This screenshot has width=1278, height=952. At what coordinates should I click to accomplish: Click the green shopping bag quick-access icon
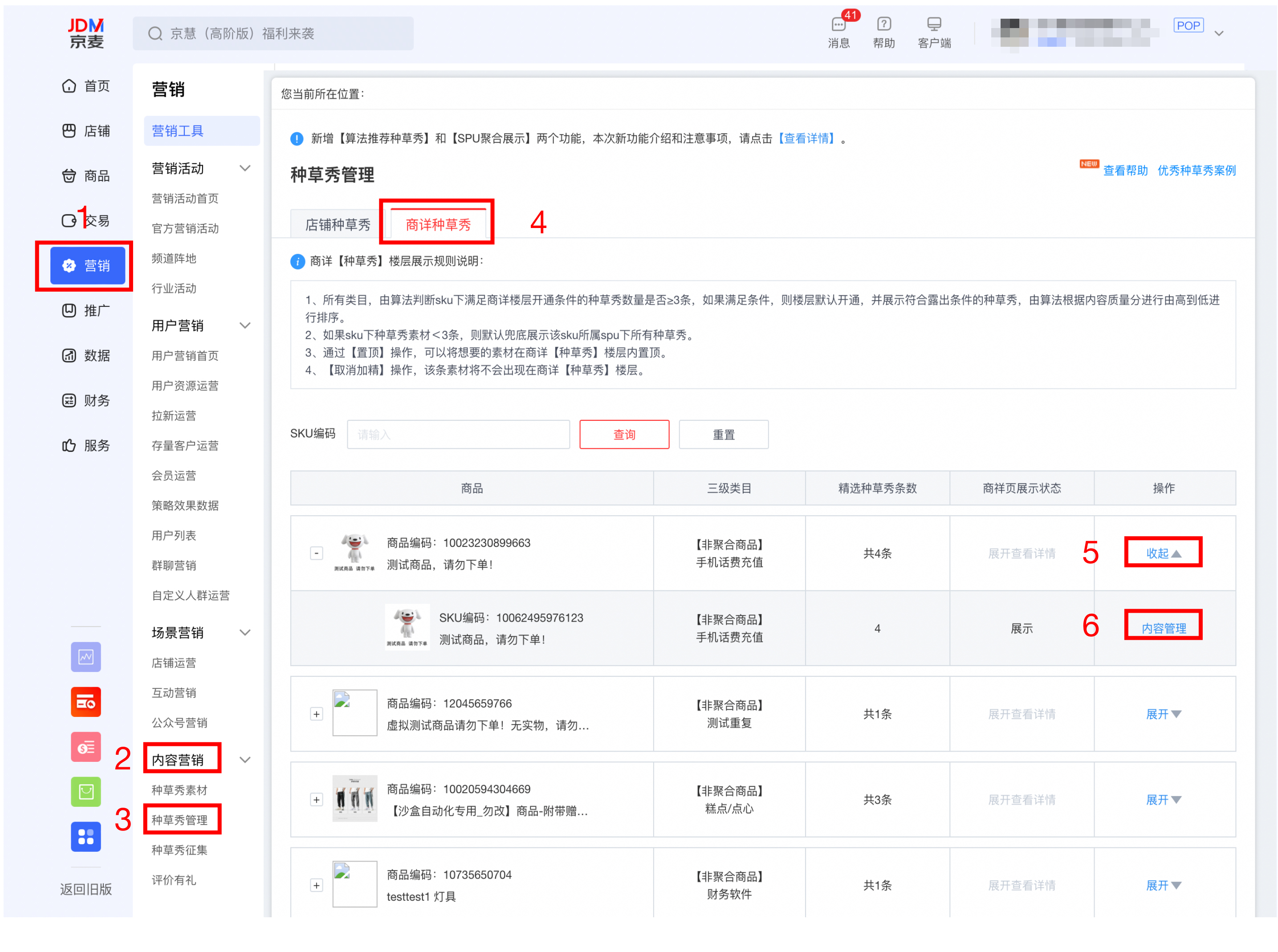85,791
